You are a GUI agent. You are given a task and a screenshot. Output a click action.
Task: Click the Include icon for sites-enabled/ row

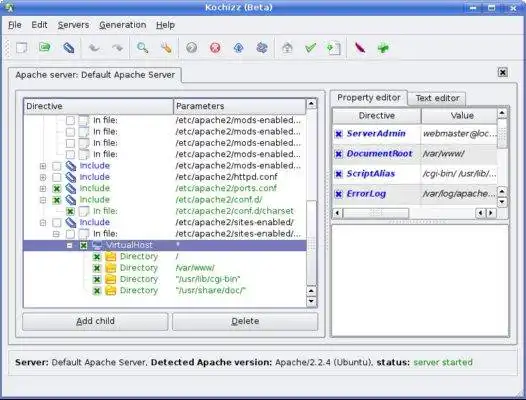point(70,222)
